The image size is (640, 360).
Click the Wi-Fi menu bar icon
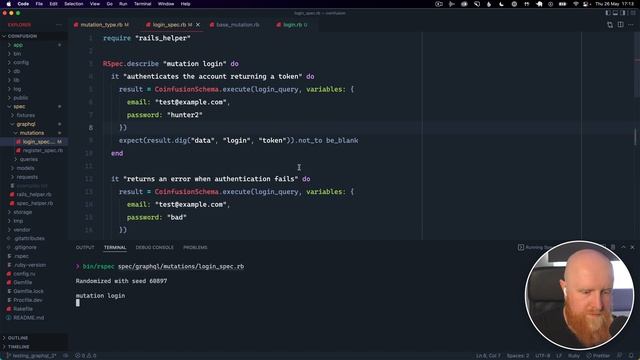click(576, 4)
